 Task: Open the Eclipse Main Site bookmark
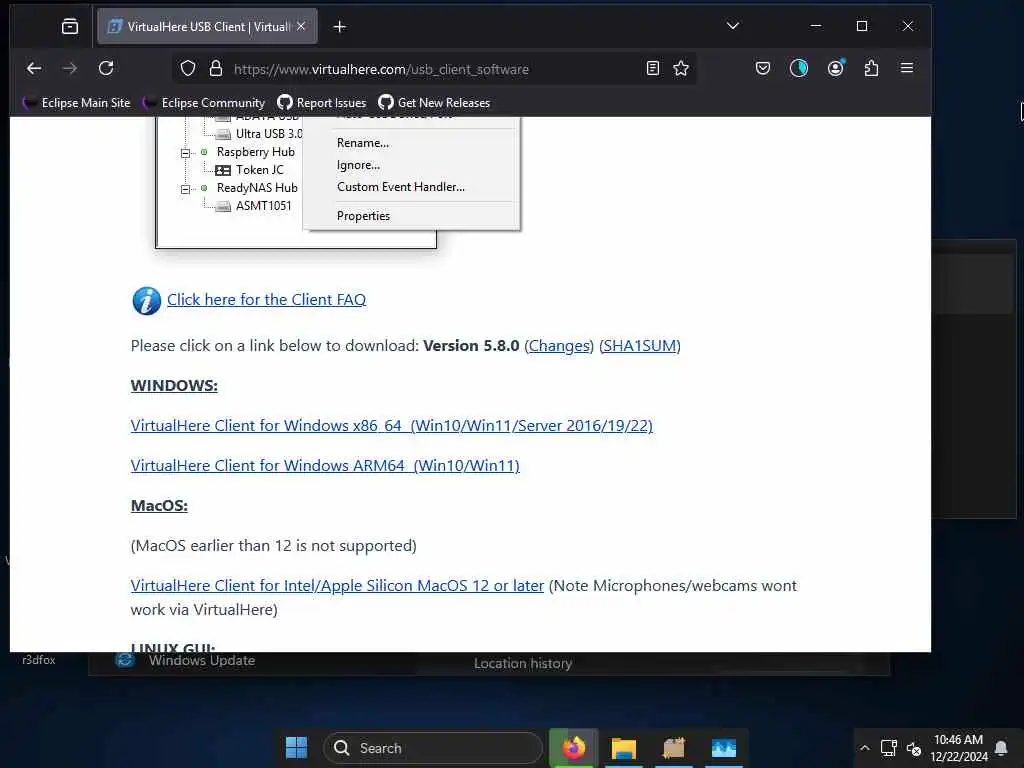[x=76, y=103]
